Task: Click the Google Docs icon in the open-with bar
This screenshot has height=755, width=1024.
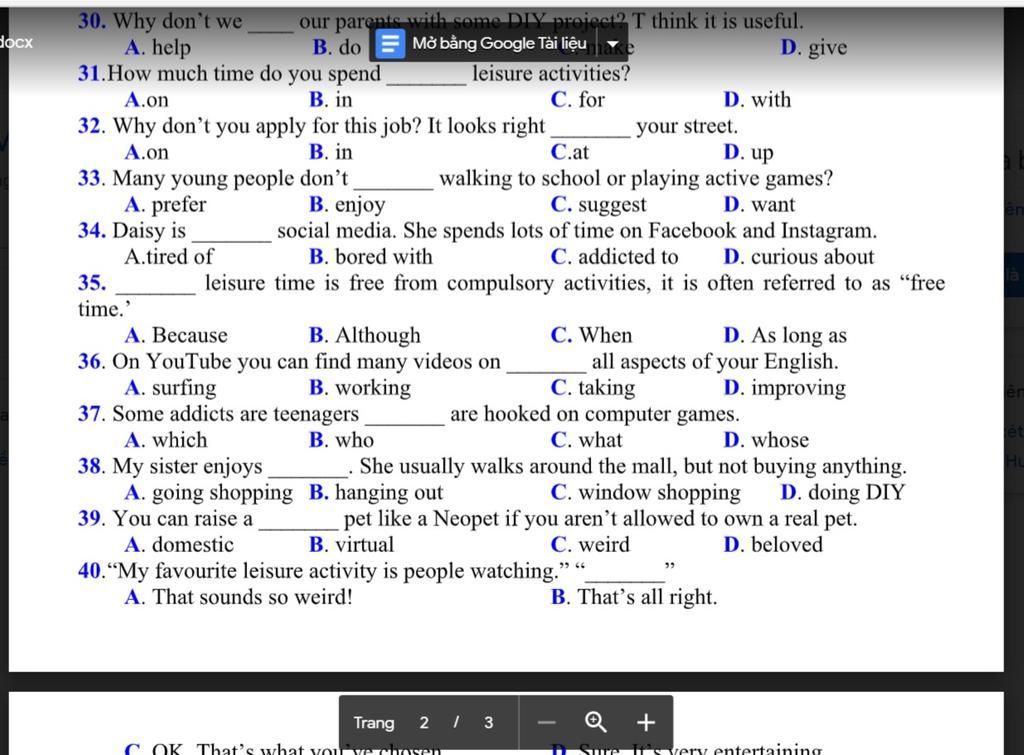Action: (x=390, y=44)
